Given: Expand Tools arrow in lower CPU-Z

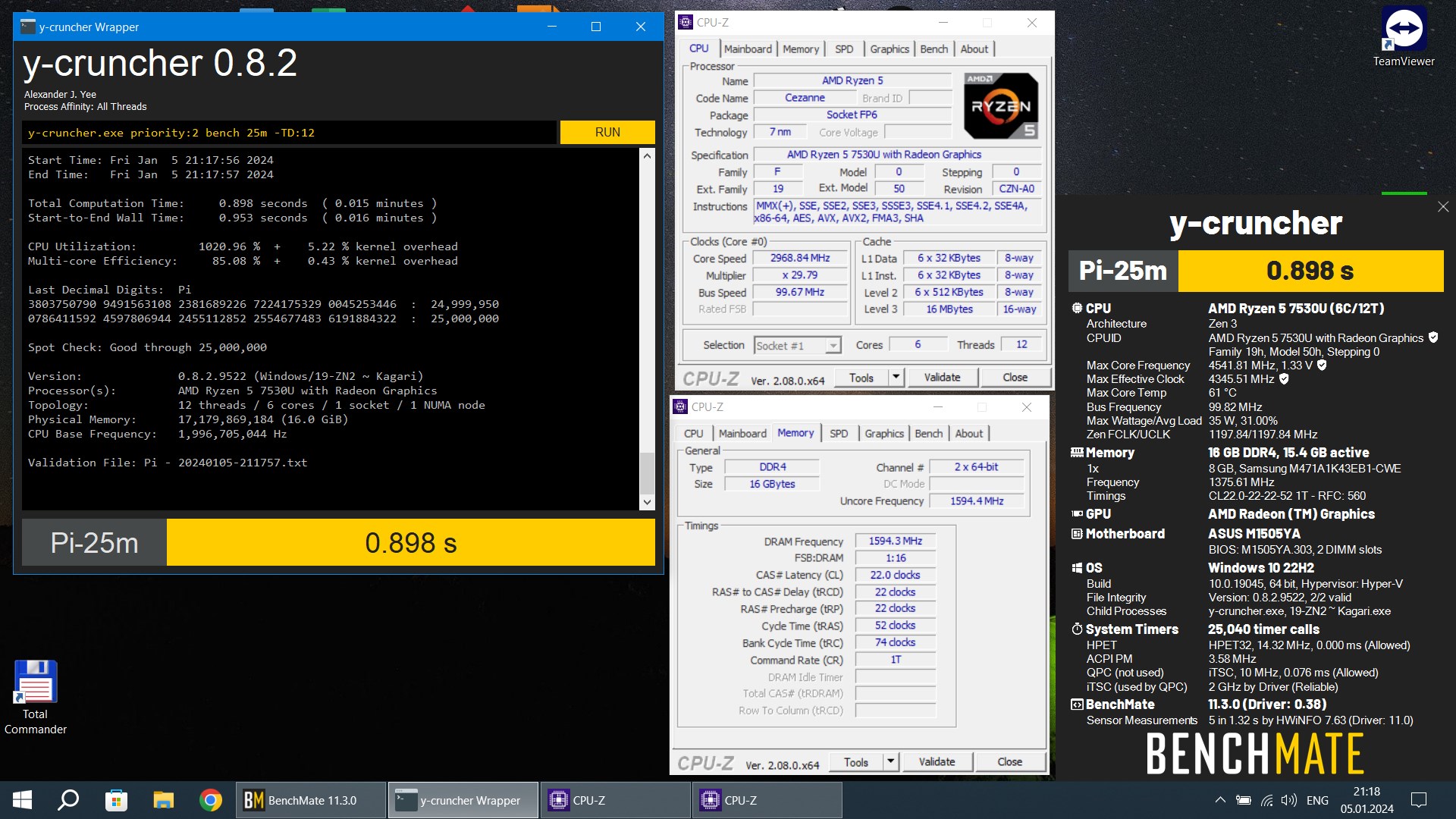Looking at the screenshot, I should point(890,762).
